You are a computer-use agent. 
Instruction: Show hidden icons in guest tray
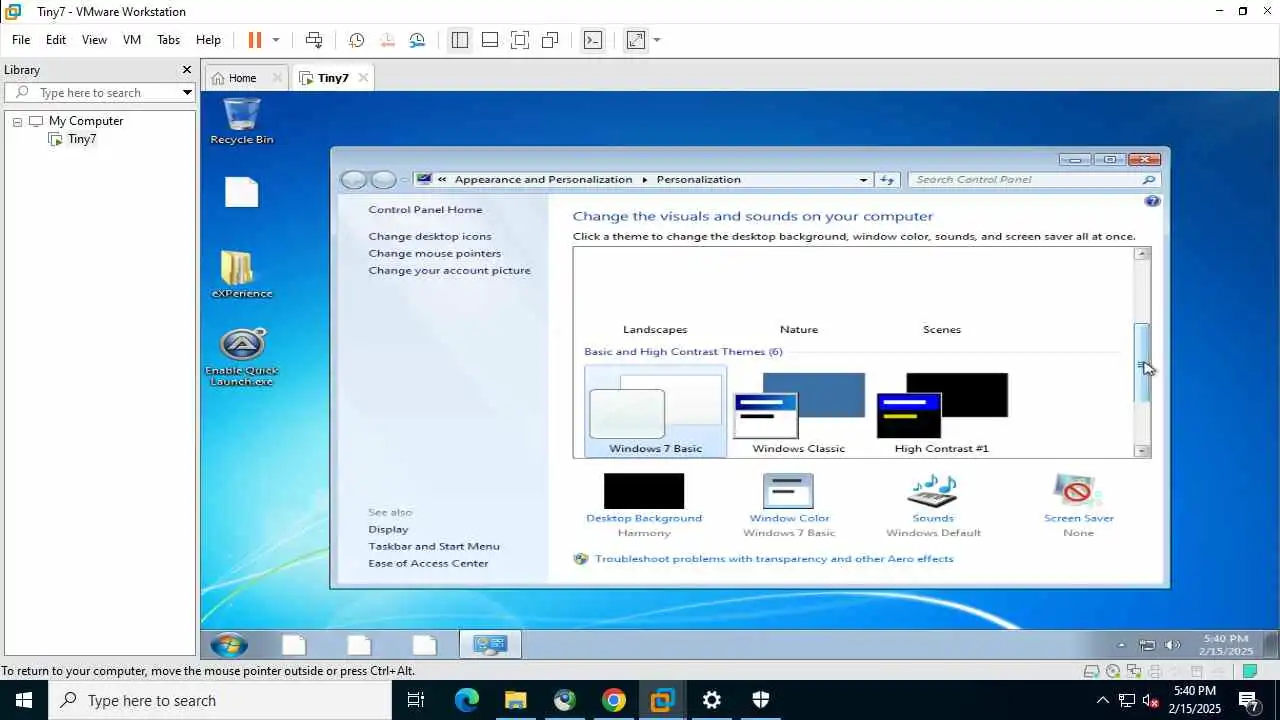[1121, 645]
